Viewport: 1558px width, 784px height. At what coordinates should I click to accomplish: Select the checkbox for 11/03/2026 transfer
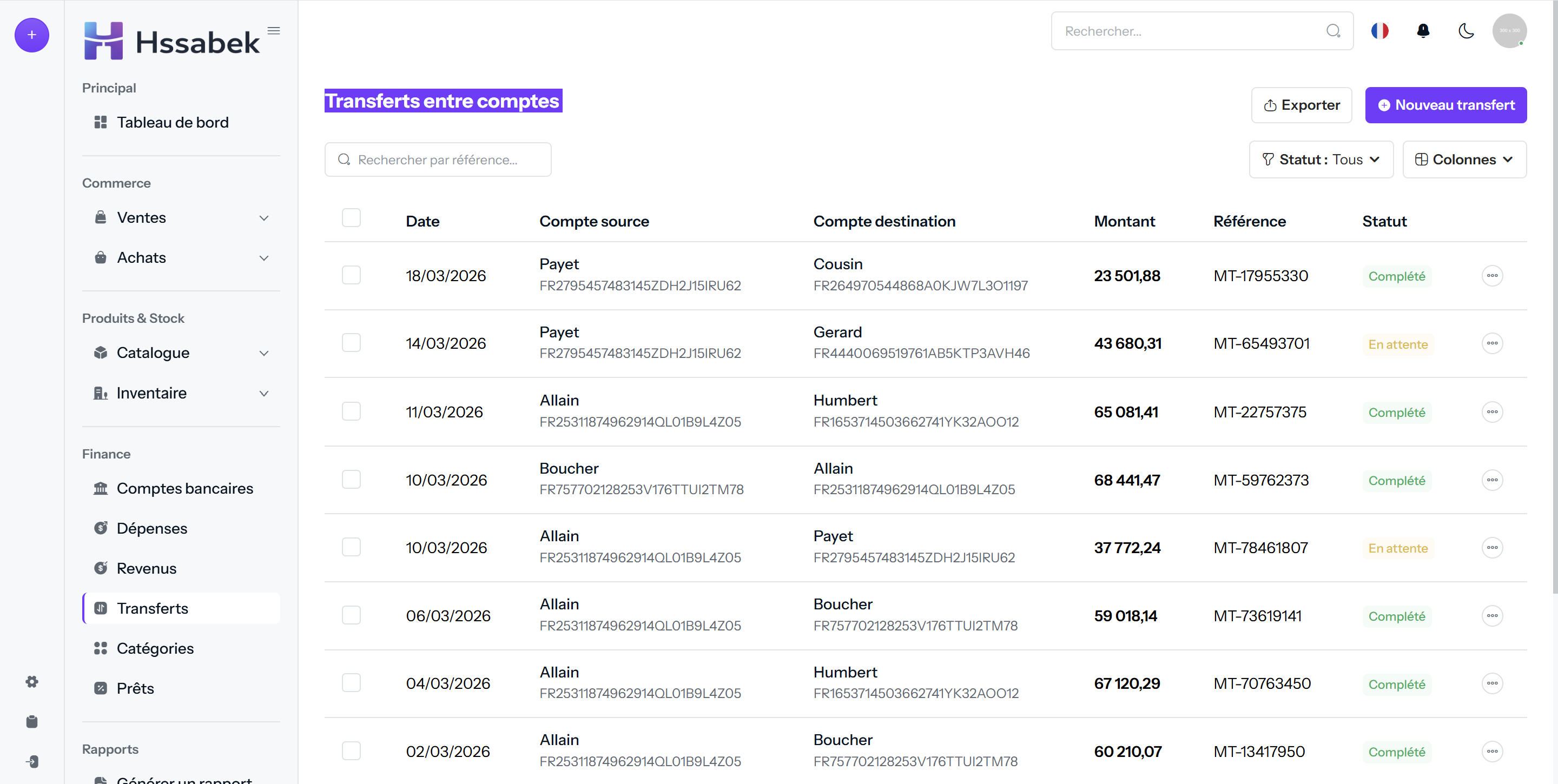pos(351,411)
